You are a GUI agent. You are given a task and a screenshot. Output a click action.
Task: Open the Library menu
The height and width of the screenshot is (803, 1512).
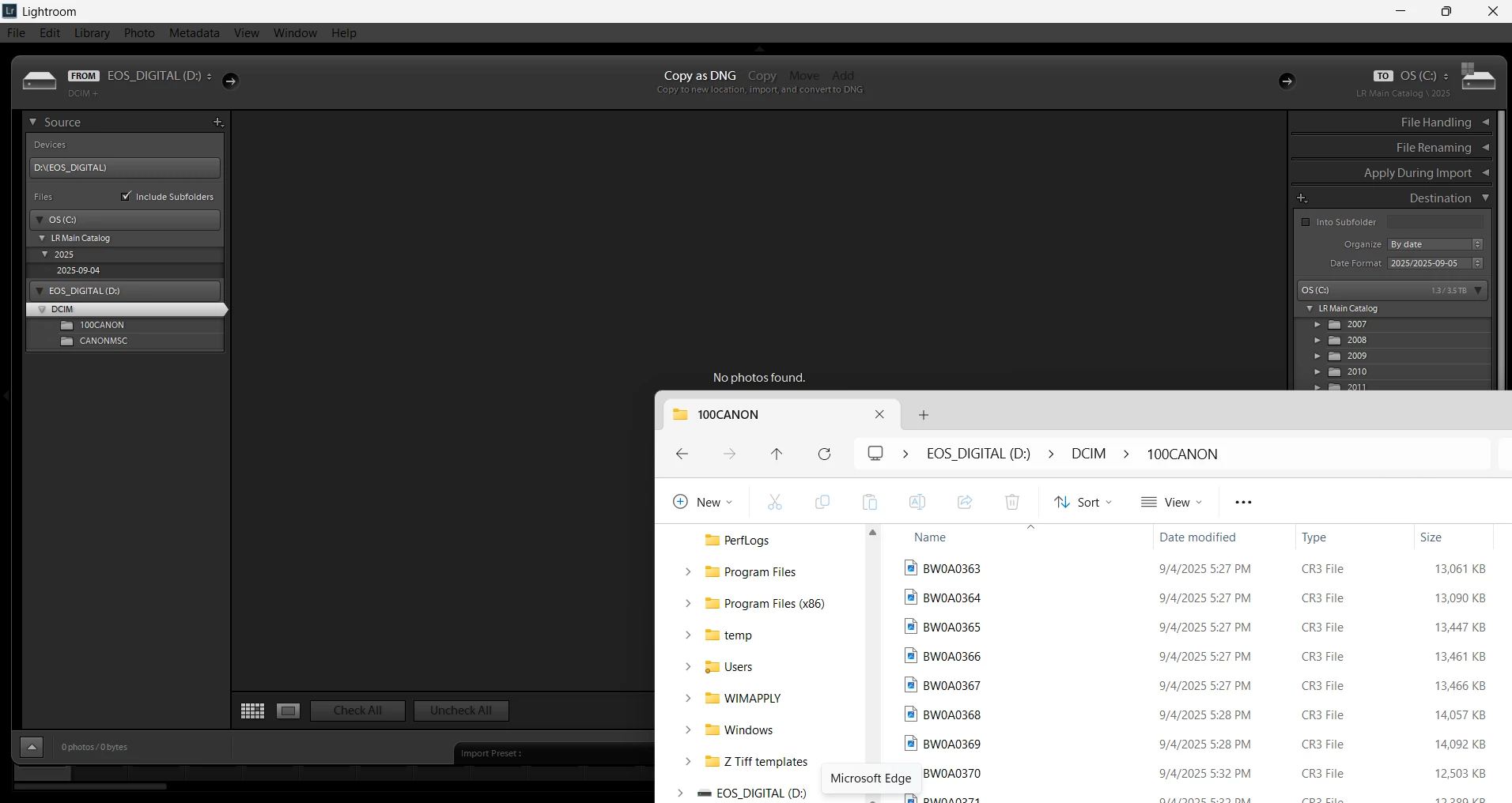[x=92, y=33]
